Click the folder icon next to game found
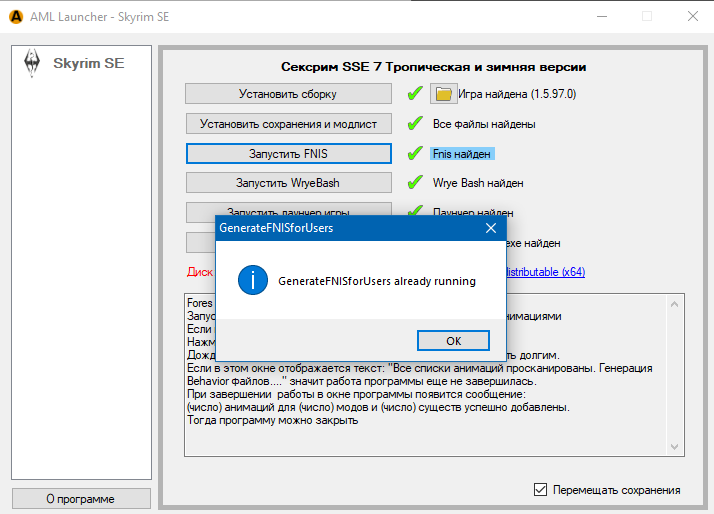Screen dimensions: 714x514 click(x=442, y=94)
